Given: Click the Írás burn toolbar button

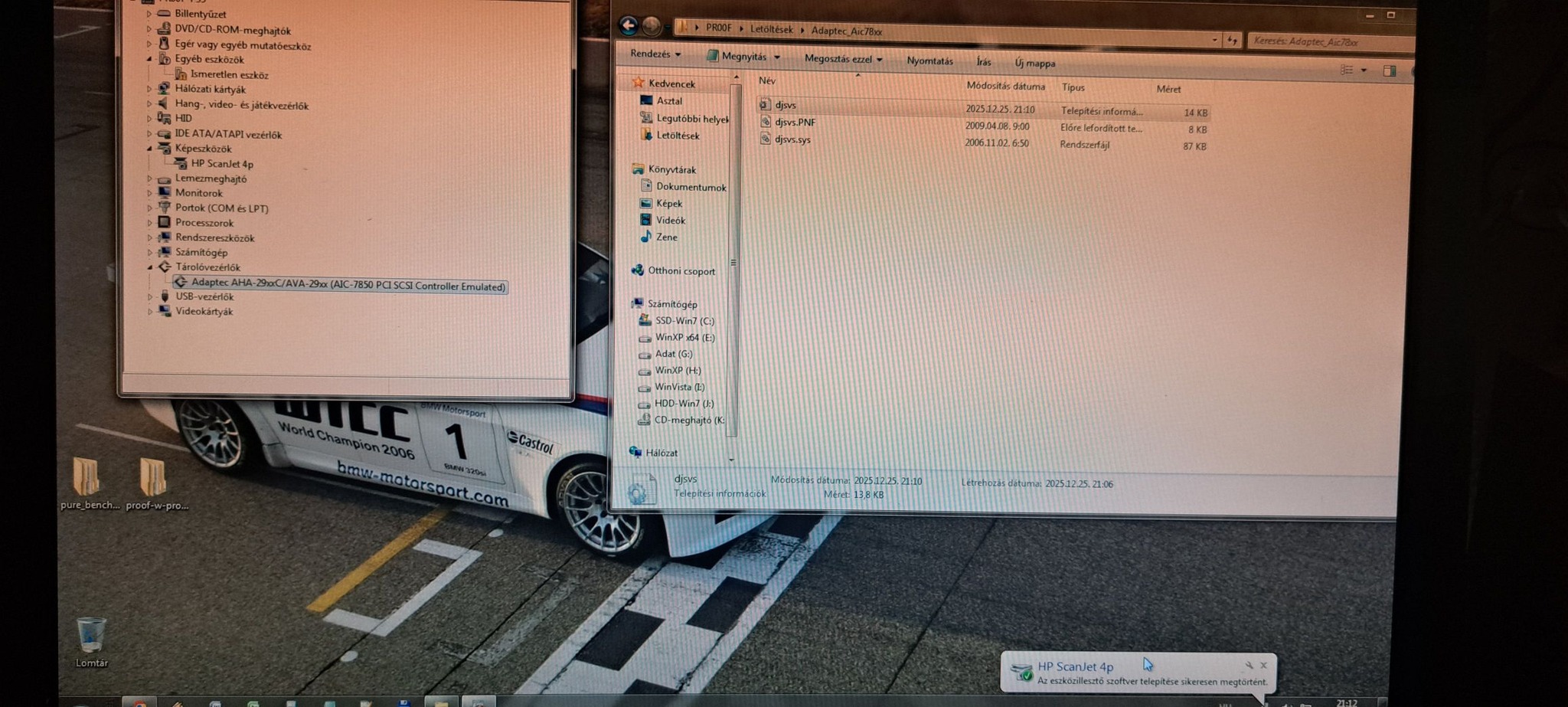Looking at the screenshot, I should pos(984,62).
